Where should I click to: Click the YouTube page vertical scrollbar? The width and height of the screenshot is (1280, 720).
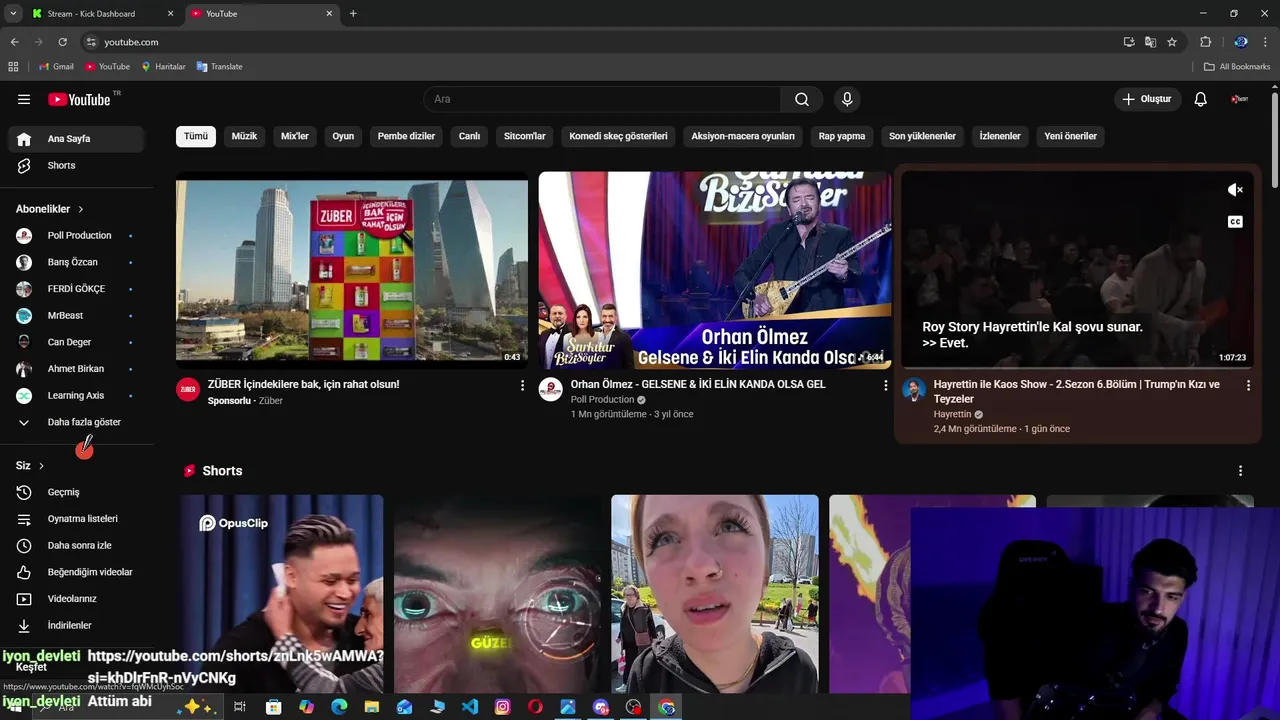(1275, 140)
